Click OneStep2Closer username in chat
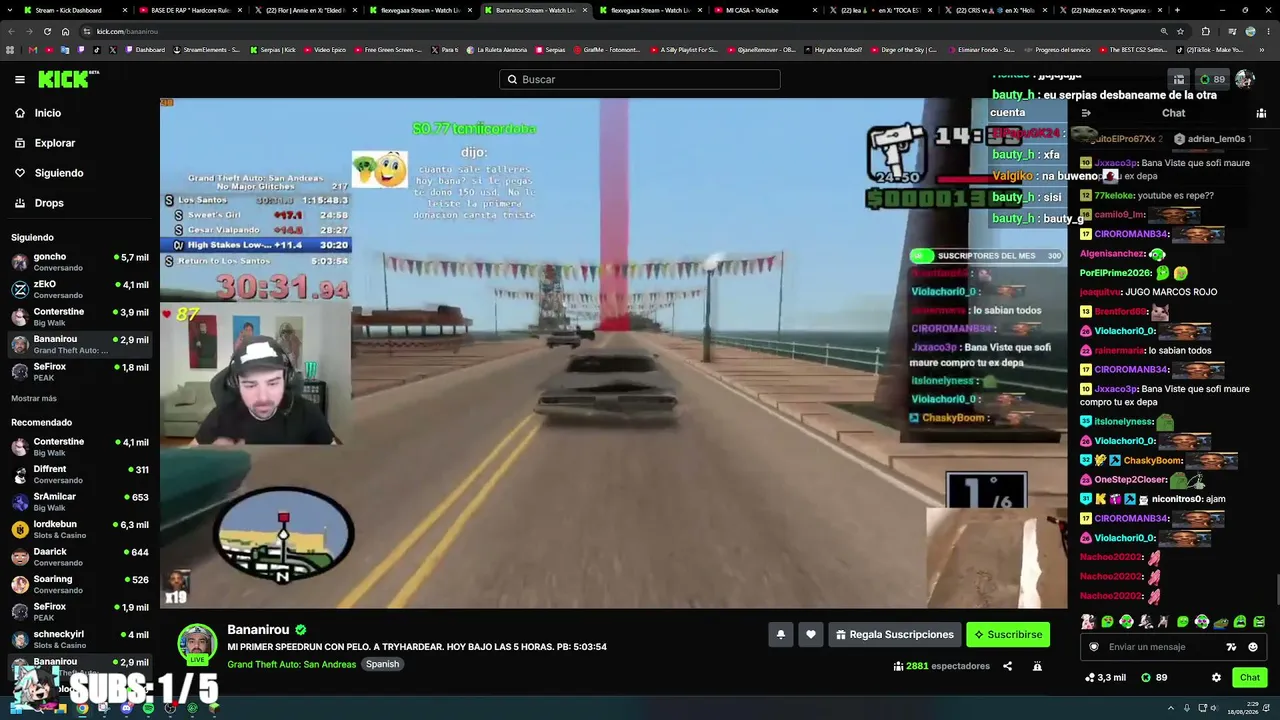 coord(1131,480)
